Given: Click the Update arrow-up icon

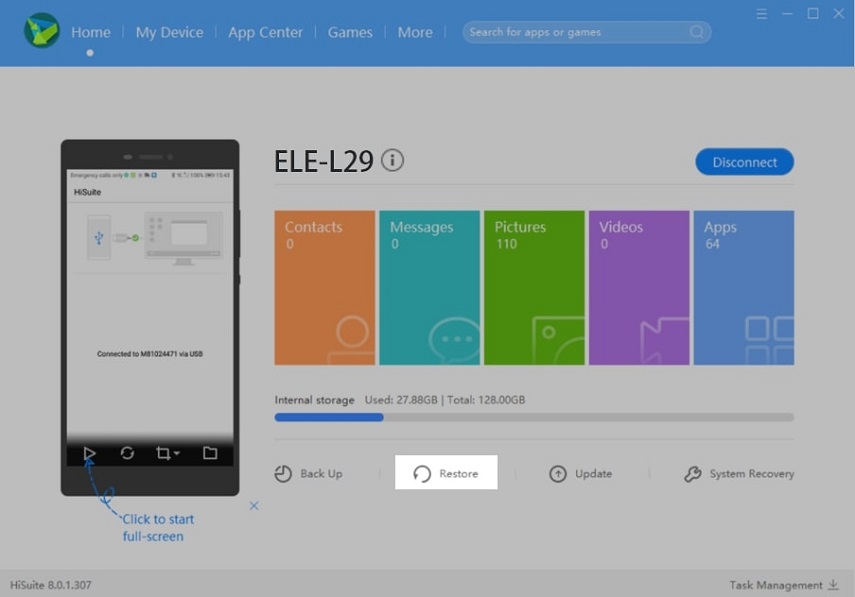Looking at the screenshot, I should [557, 474].
